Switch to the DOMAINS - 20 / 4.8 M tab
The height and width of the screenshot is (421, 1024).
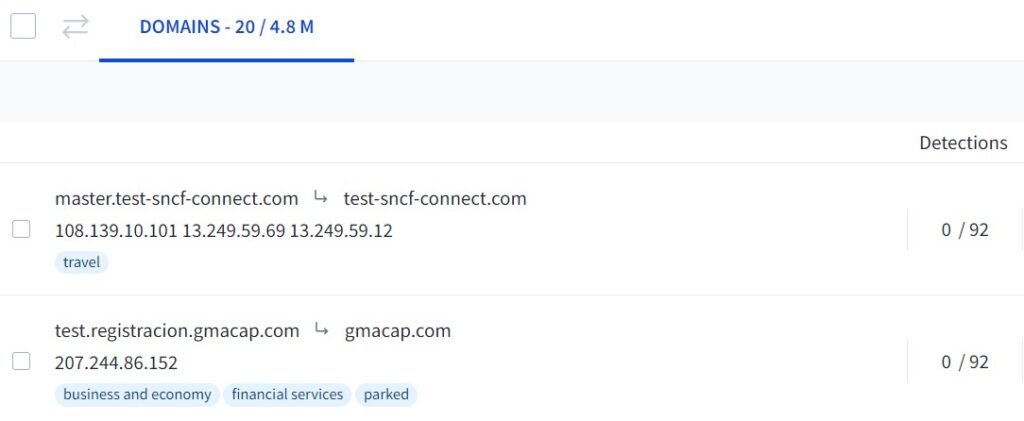click(x=226, y=27)
